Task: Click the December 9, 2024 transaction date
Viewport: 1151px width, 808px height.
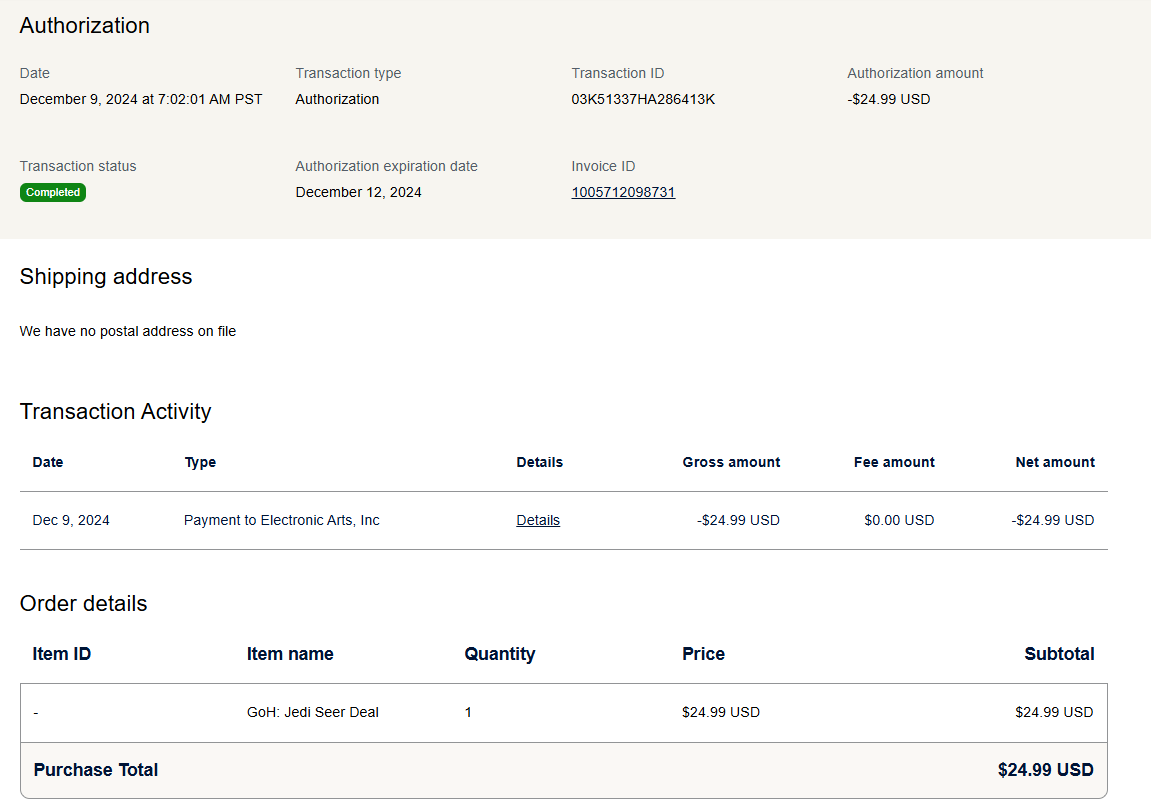Action: click(x=141, y=99)
